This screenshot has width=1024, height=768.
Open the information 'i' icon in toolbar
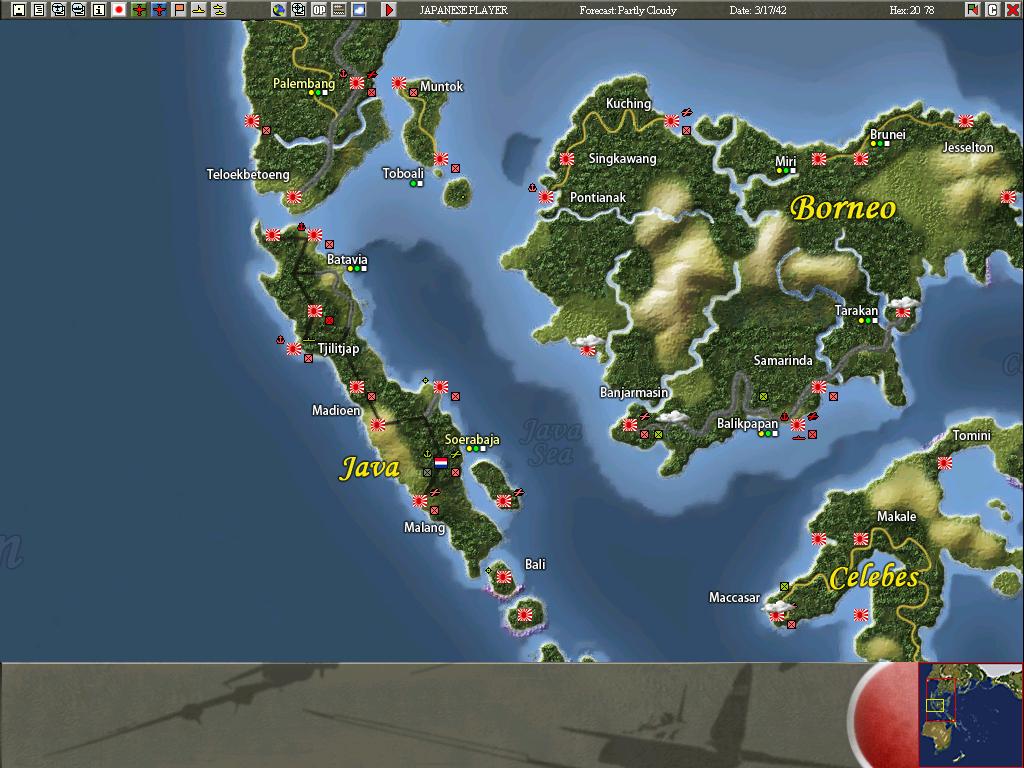point(99,10)
